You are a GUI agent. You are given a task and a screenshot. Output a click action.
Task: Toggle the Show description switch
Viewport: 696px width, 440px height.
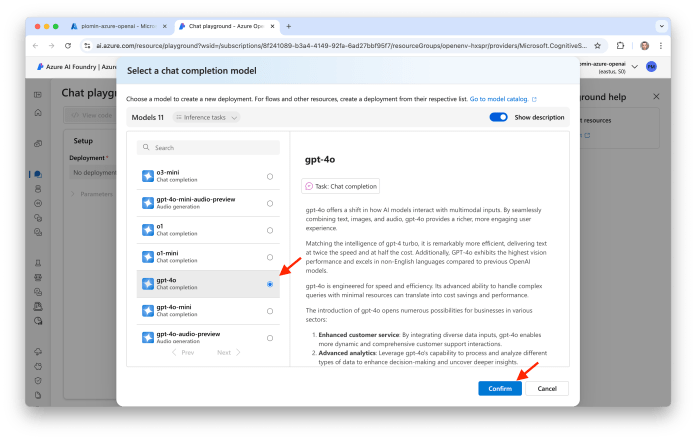(x=498, y=117)
